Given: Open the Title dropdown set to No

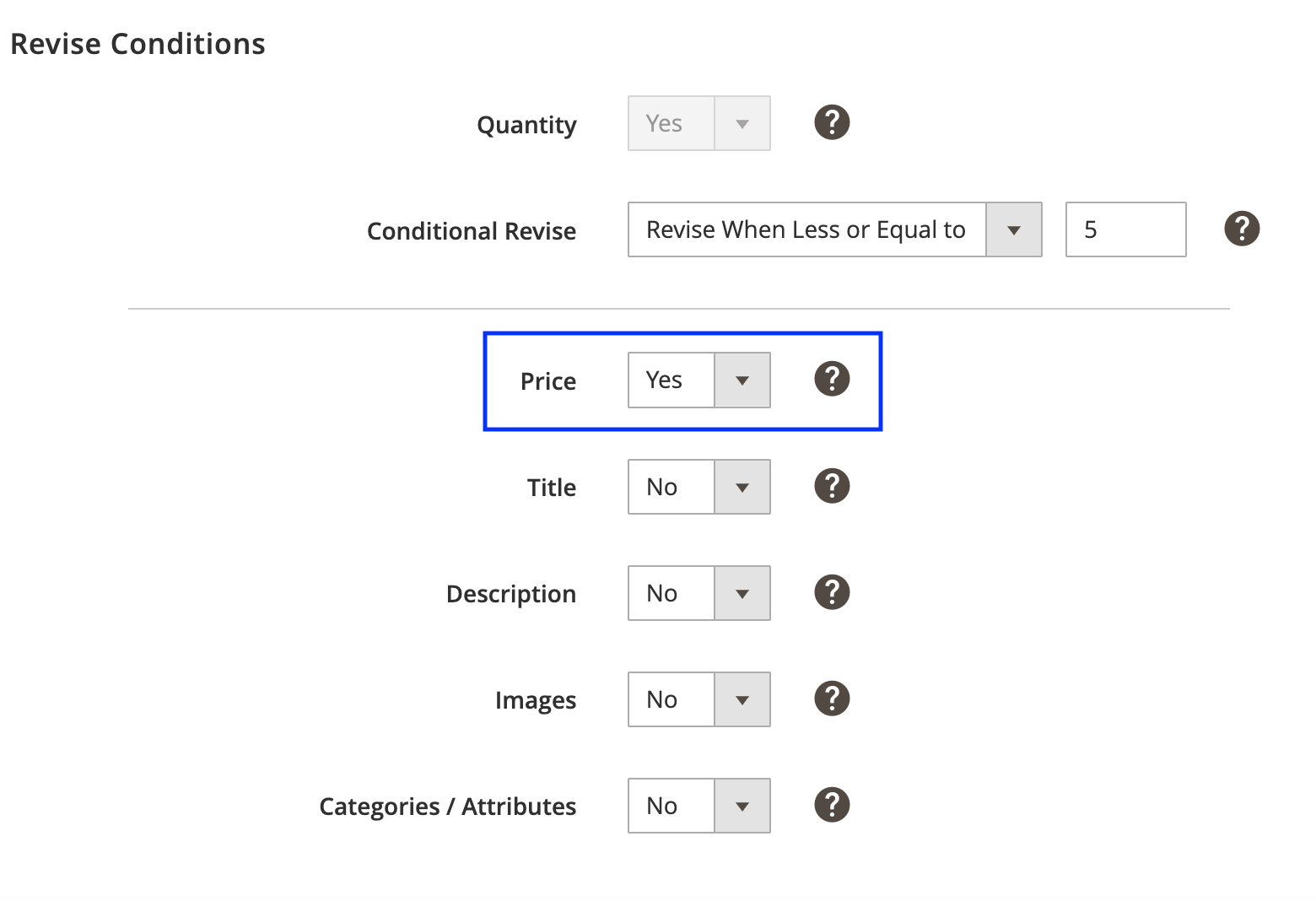Looking at the screenshot, I should coord(698,487).
